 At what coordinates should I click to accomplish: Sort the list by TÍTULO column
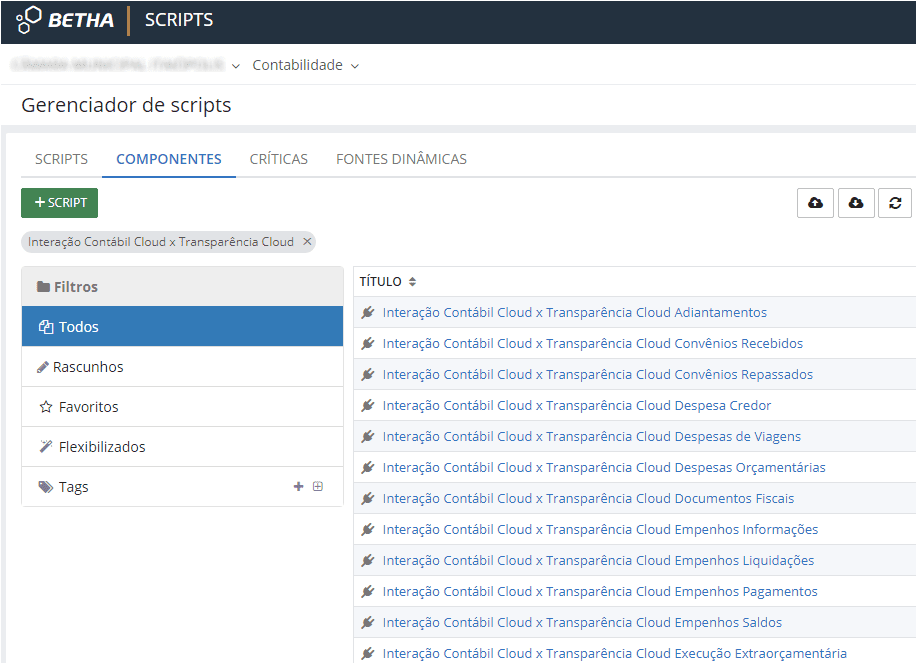pyautogui.click(x=387, y=282)
